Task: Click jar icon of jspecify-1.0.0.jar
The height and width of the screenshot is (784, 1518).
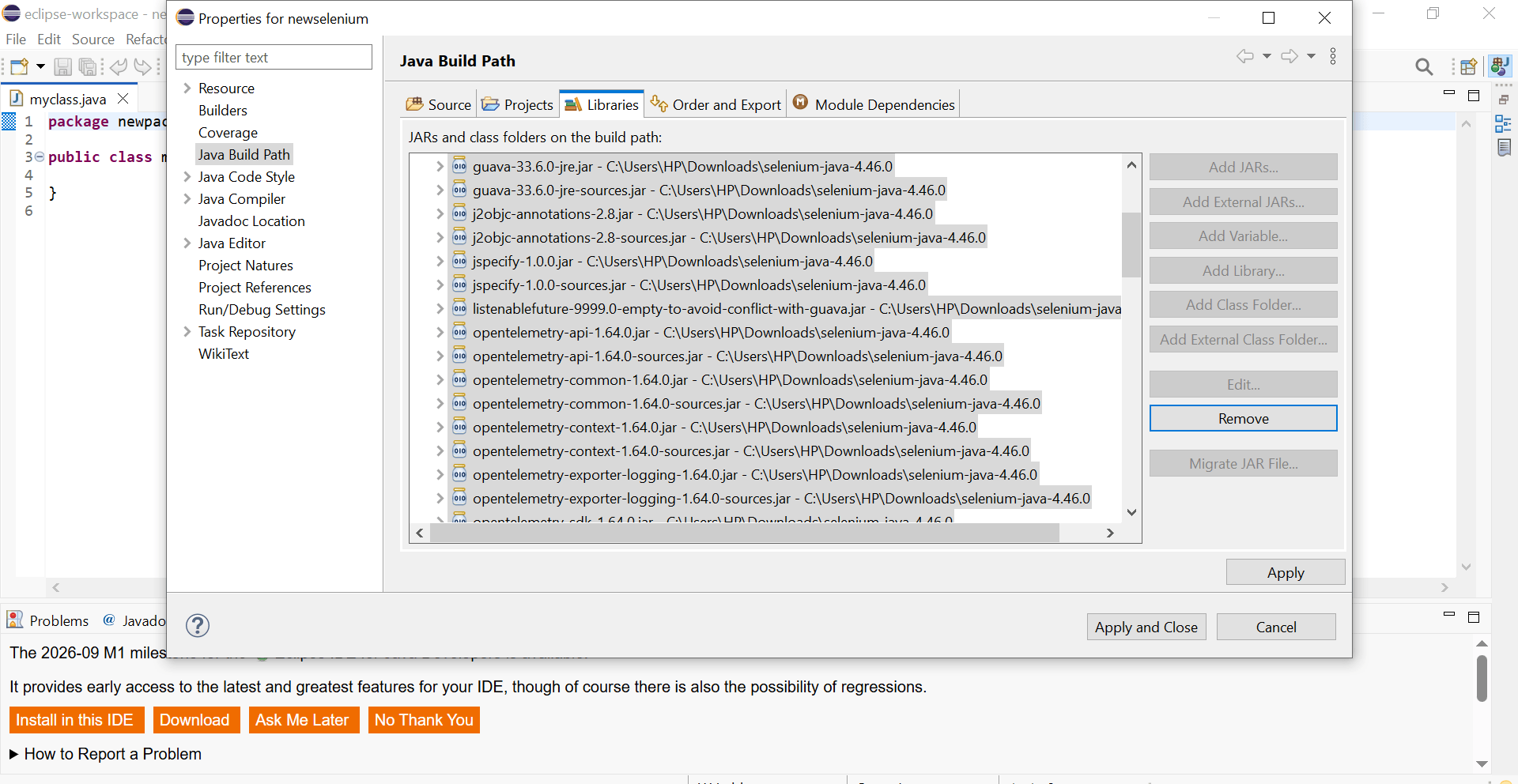Action: (x=459, y=261)
